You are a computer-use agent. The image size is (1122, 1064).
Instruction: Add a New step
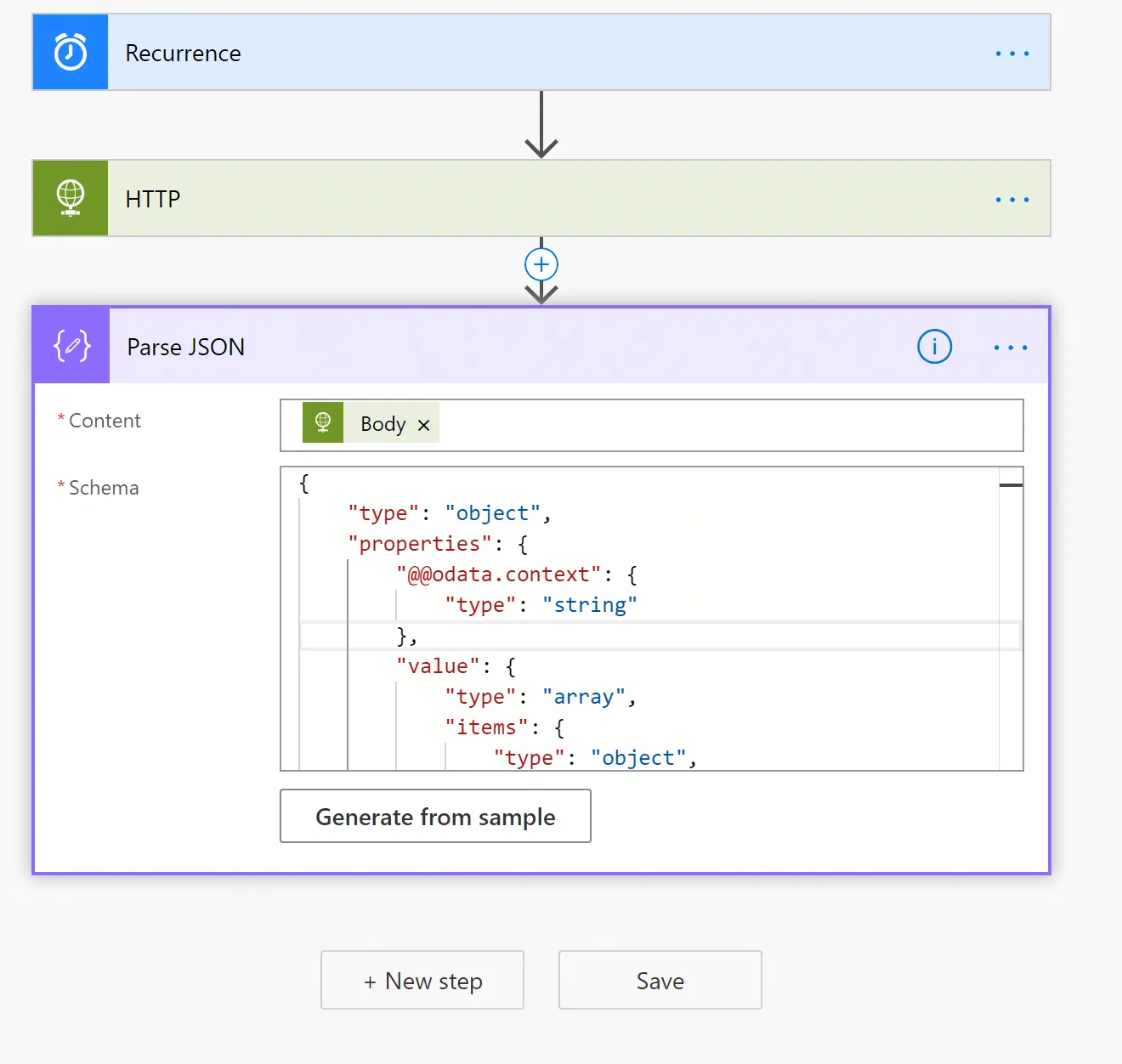422,980
